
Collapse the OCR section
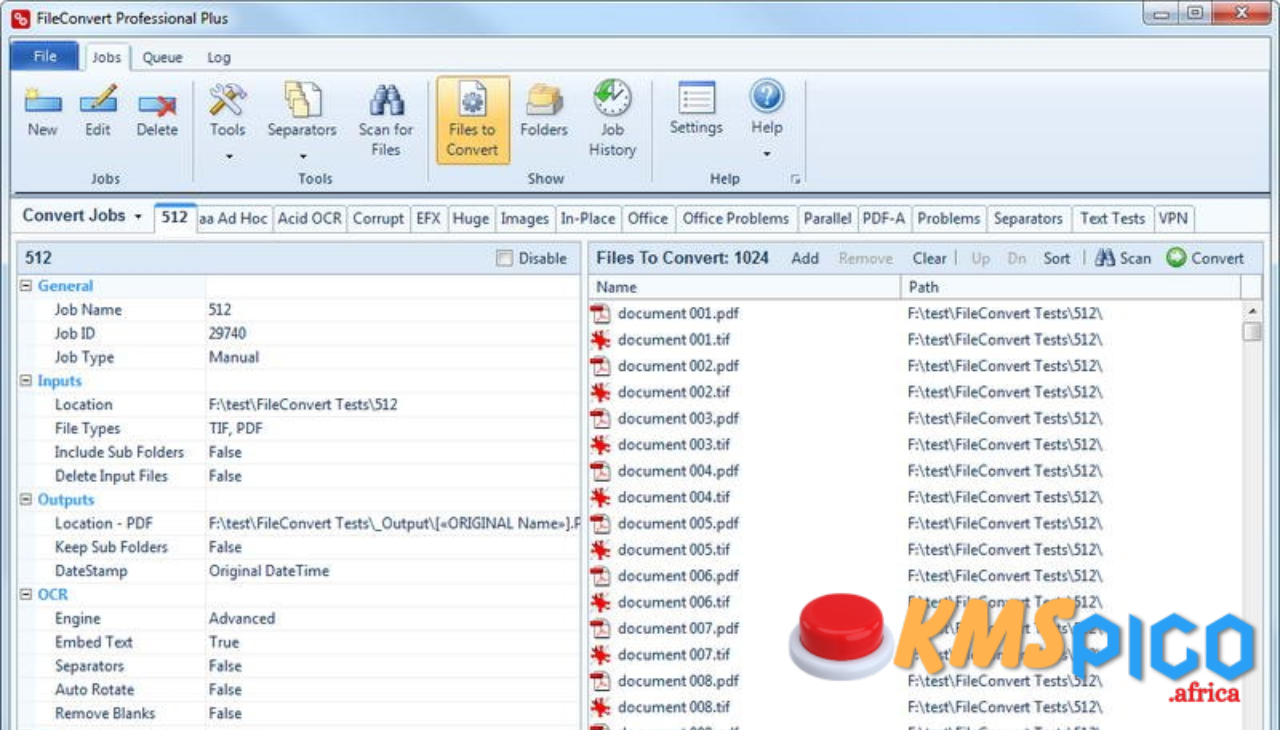pyautogui.click(x=26, y=595)
